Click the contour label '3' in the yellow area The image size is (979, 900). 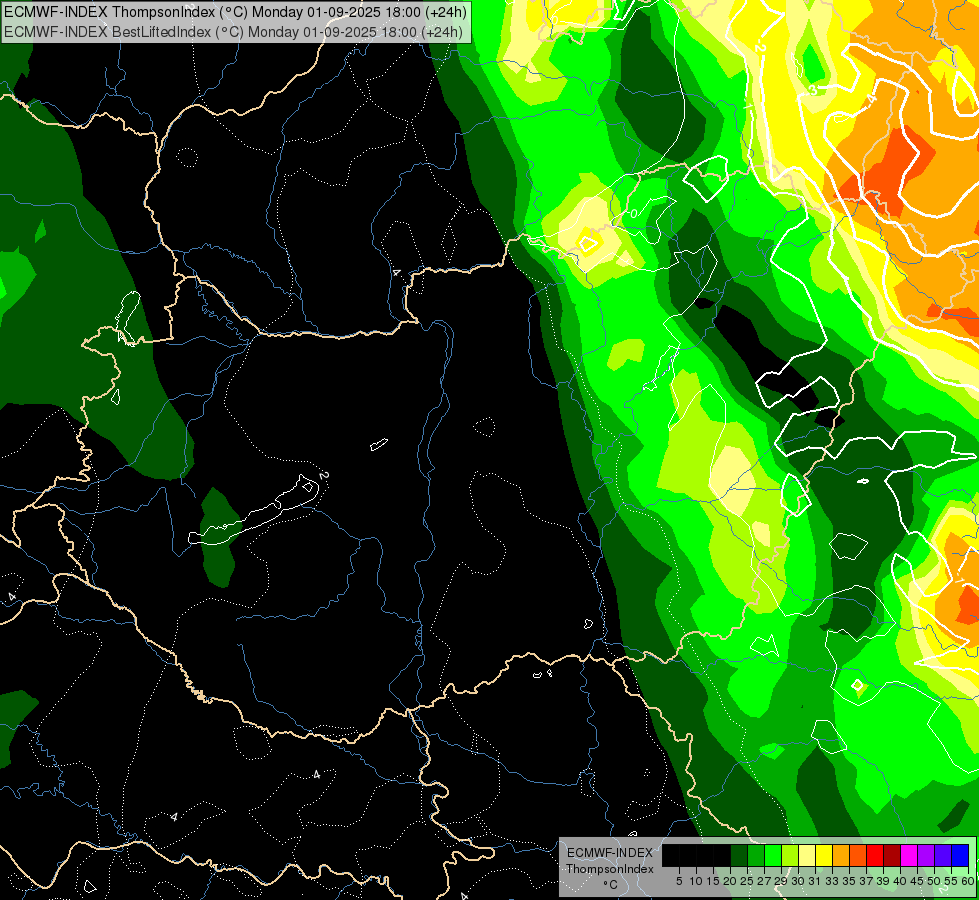pos(812,90)
